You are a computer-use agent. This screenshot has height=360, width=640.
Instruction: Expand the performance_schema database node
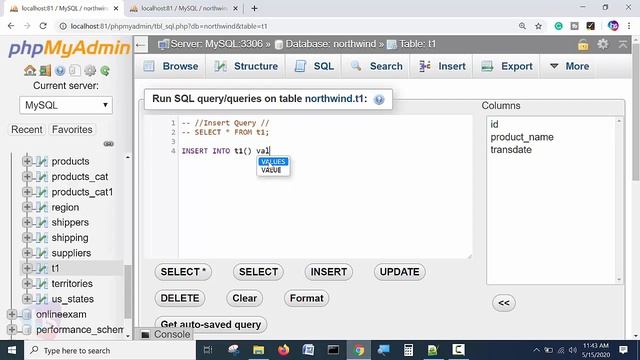click(12, 329)
